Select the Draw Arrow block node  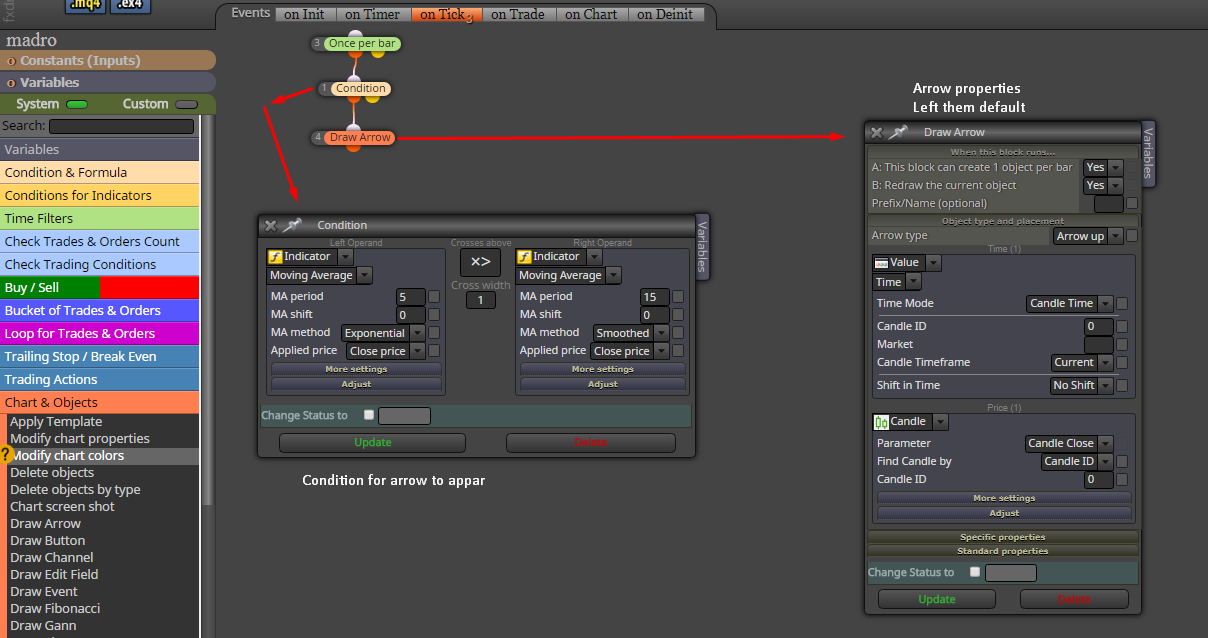361,137
